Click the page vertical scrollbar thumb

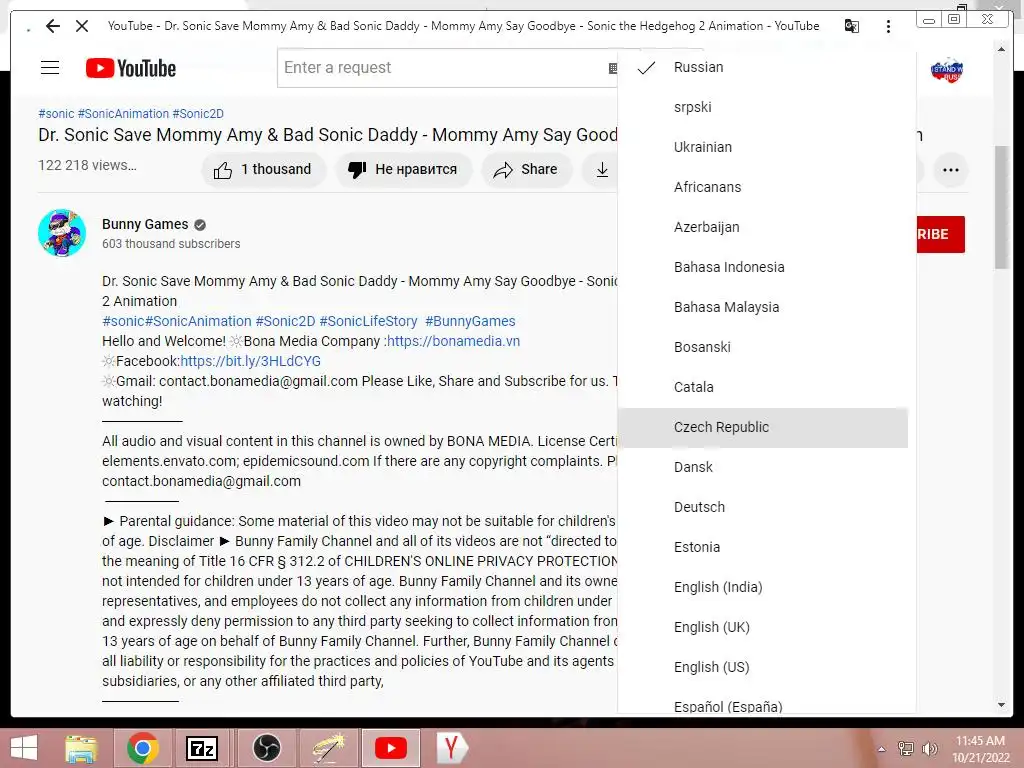[x=1001, y=206]
